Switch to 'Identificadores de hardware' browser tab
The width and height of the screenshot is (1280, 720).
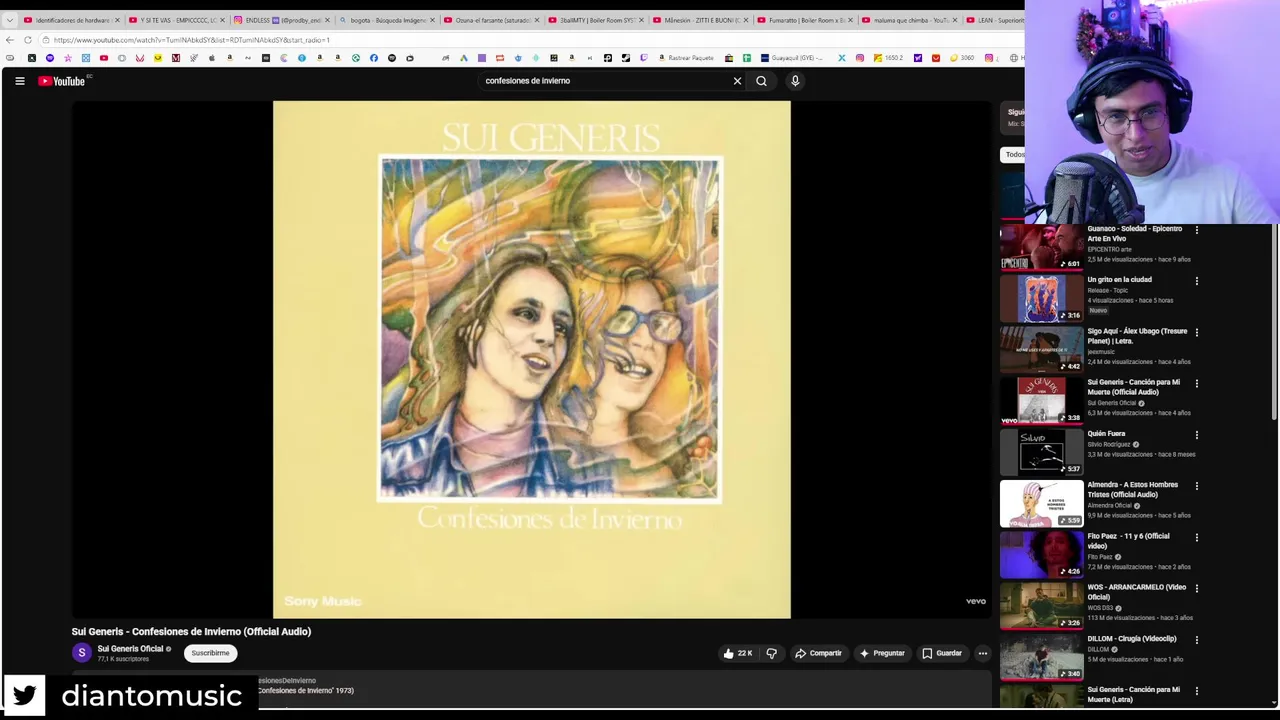click(x=70, y=20)
